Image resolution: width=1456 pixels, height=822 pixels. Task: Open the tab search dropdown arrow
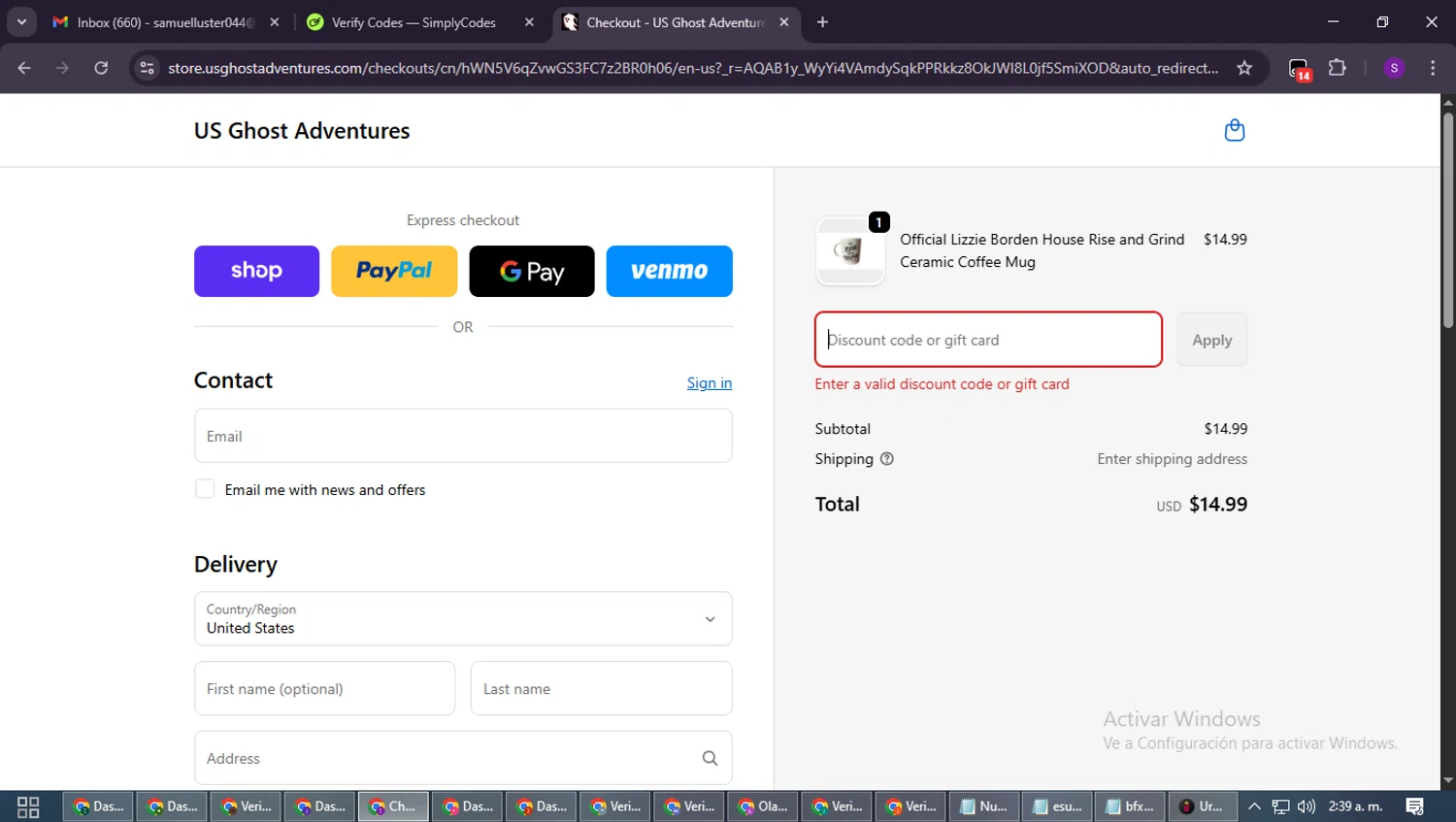pyautogui.click(x=21, y=22)
